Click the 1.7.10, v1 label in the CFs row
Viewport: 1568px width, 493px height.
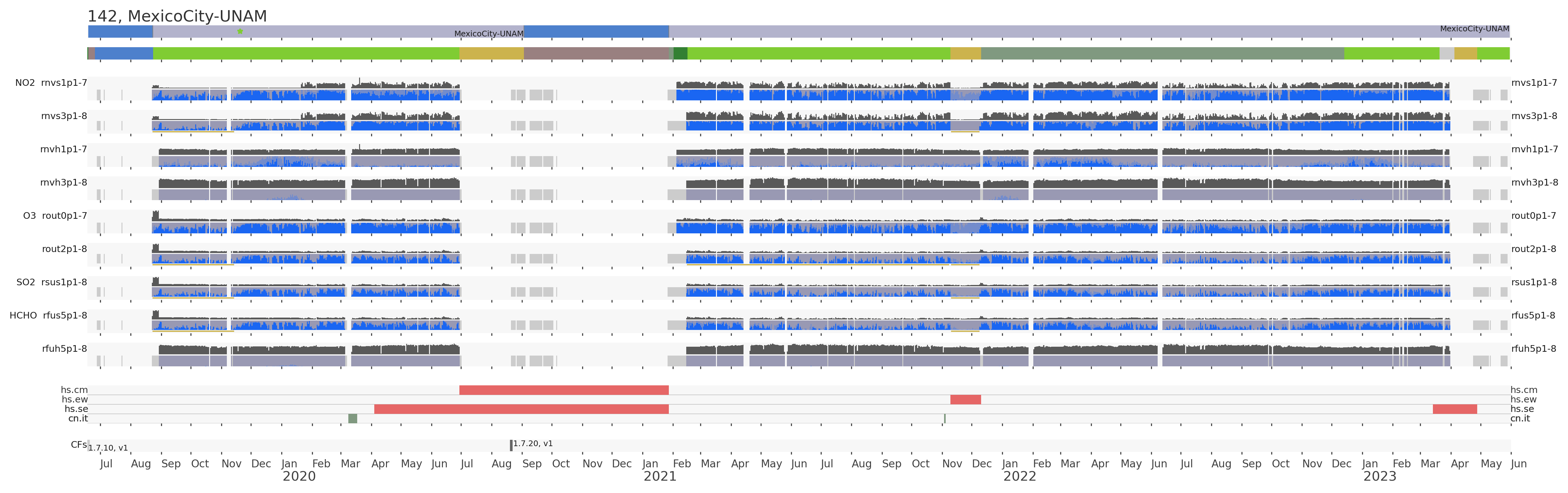click(108, 448)
